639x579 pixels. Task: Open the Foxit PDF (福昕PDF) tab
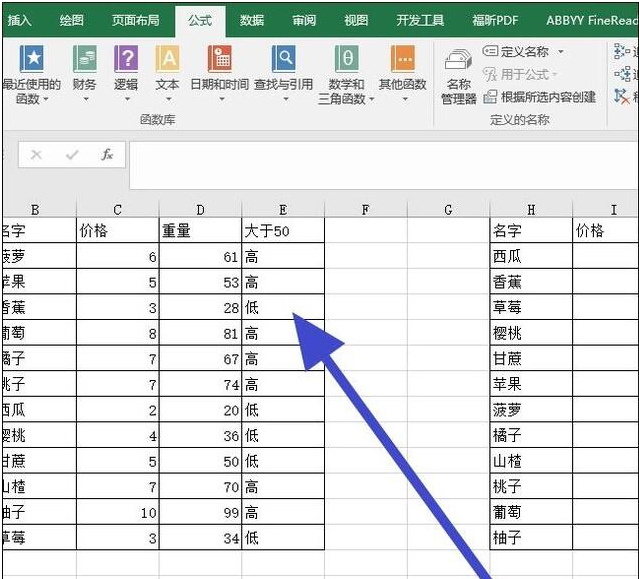click(x=496, y=20)
